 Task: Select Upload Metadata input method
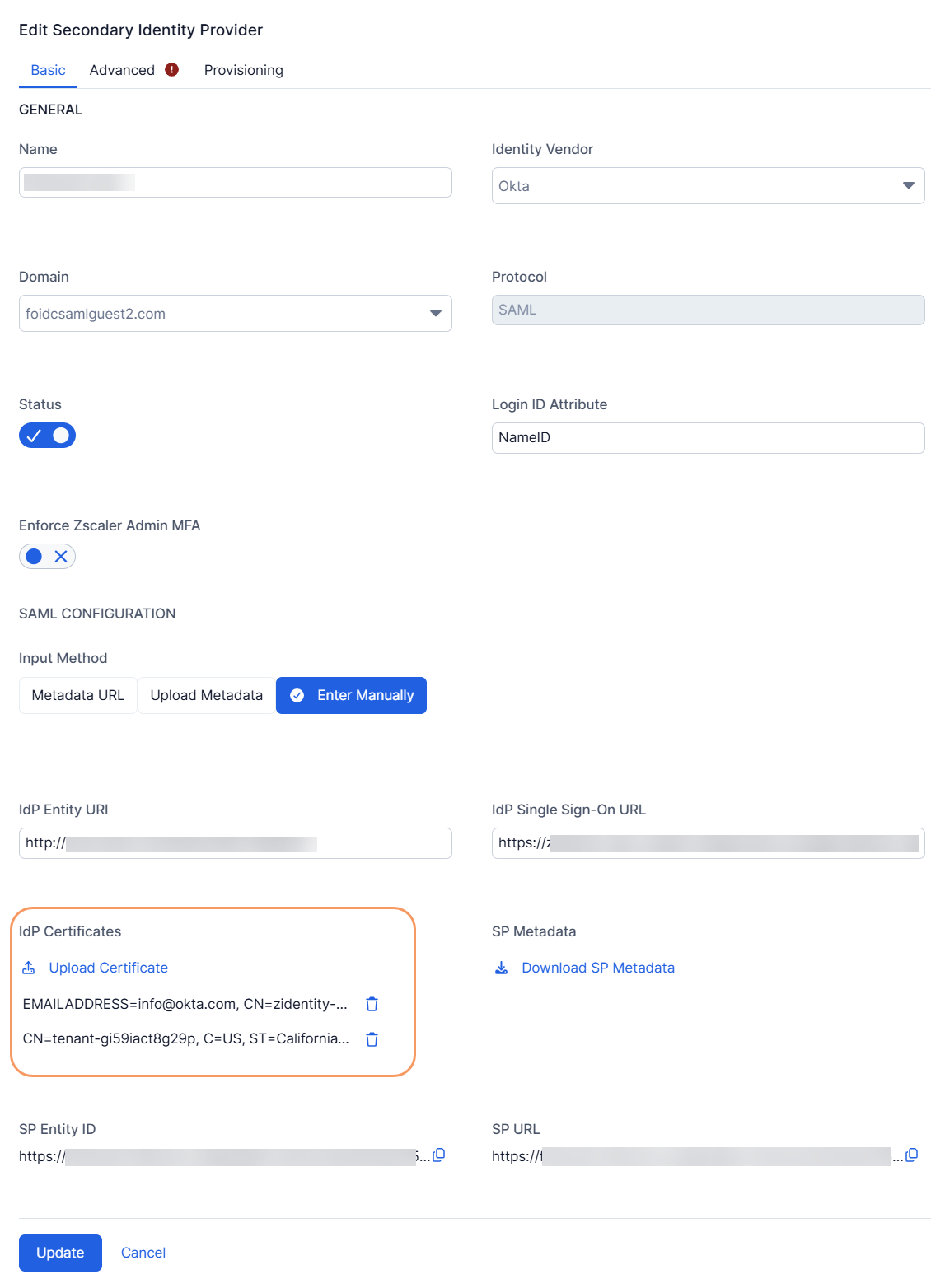click(x=206, y=696)
